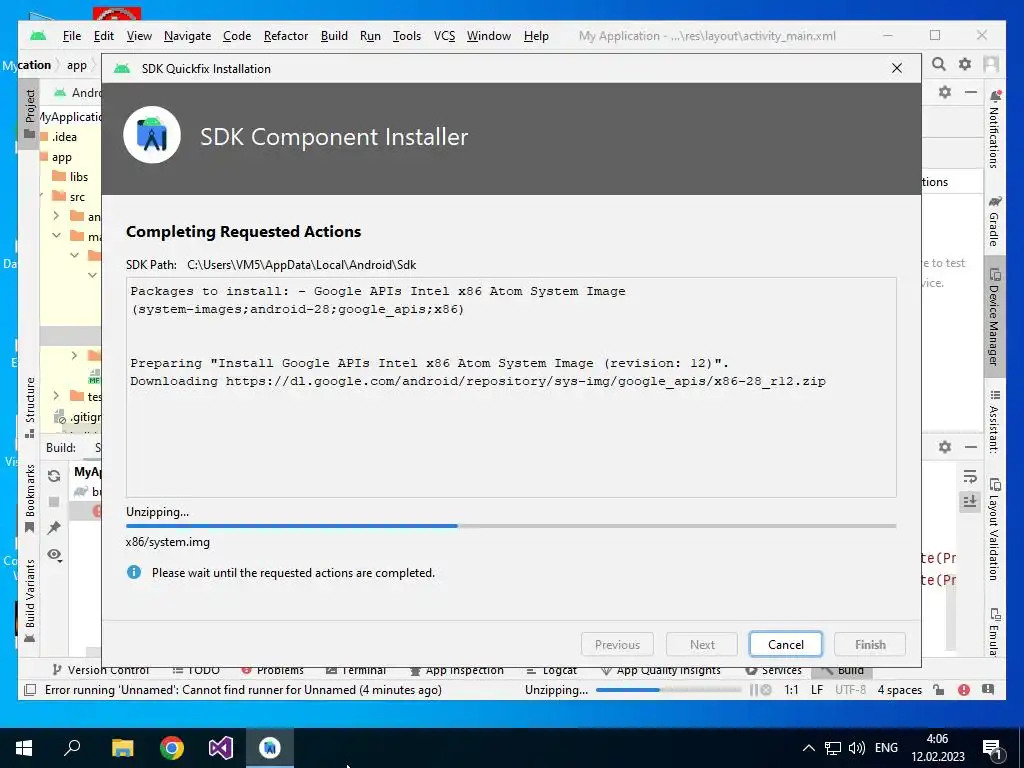The width and height of the screenshot is (1024, 768).
Task: Open the Assistant side tab
Action: point(994,421)
